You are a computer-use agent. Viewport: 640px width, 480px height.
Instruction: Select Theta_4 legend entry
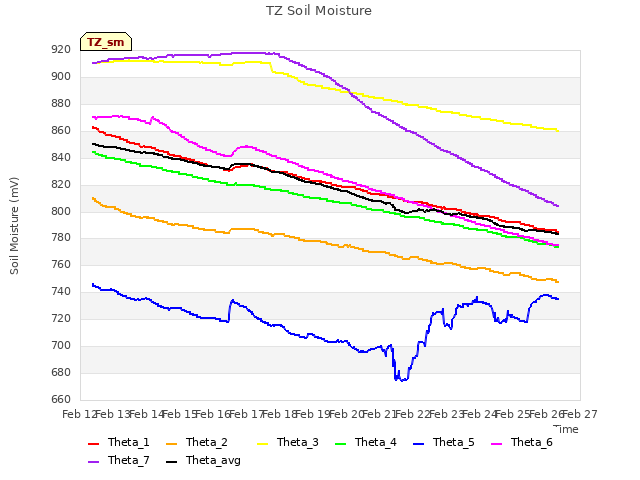[x=366, y=442]
